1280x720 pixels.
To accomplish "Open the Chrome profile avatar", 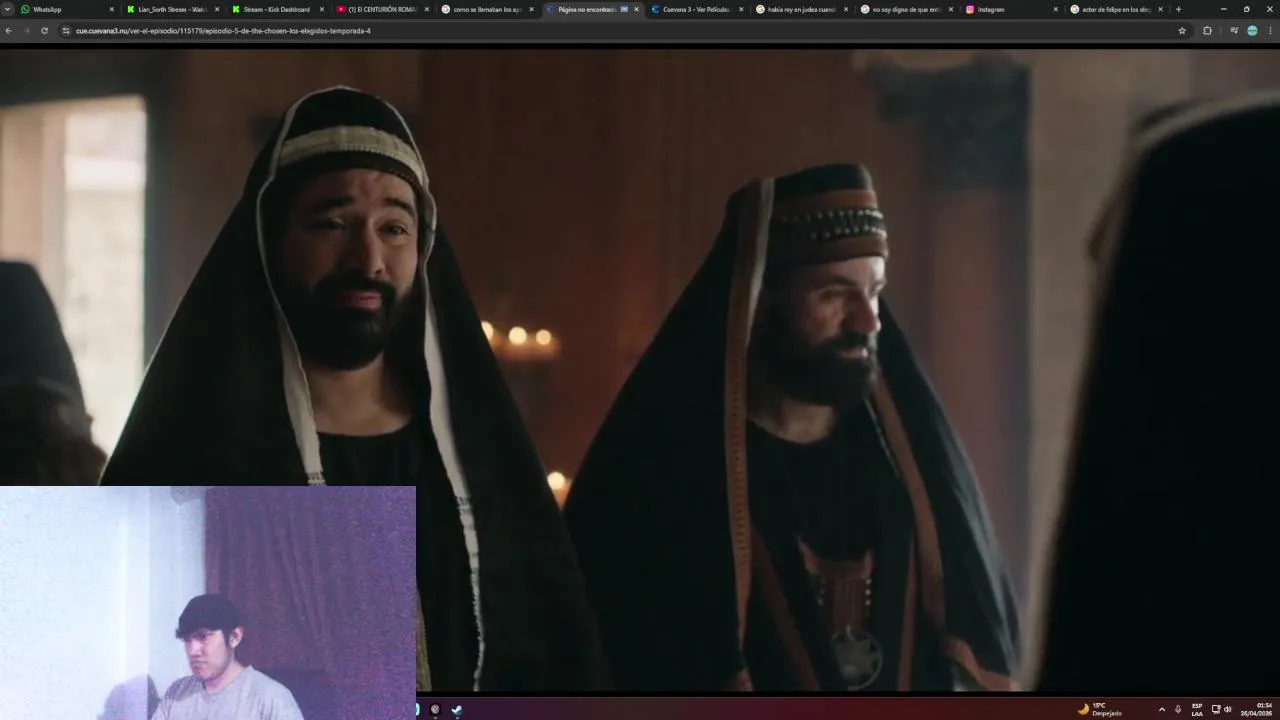I will (x=1252, y=31).
